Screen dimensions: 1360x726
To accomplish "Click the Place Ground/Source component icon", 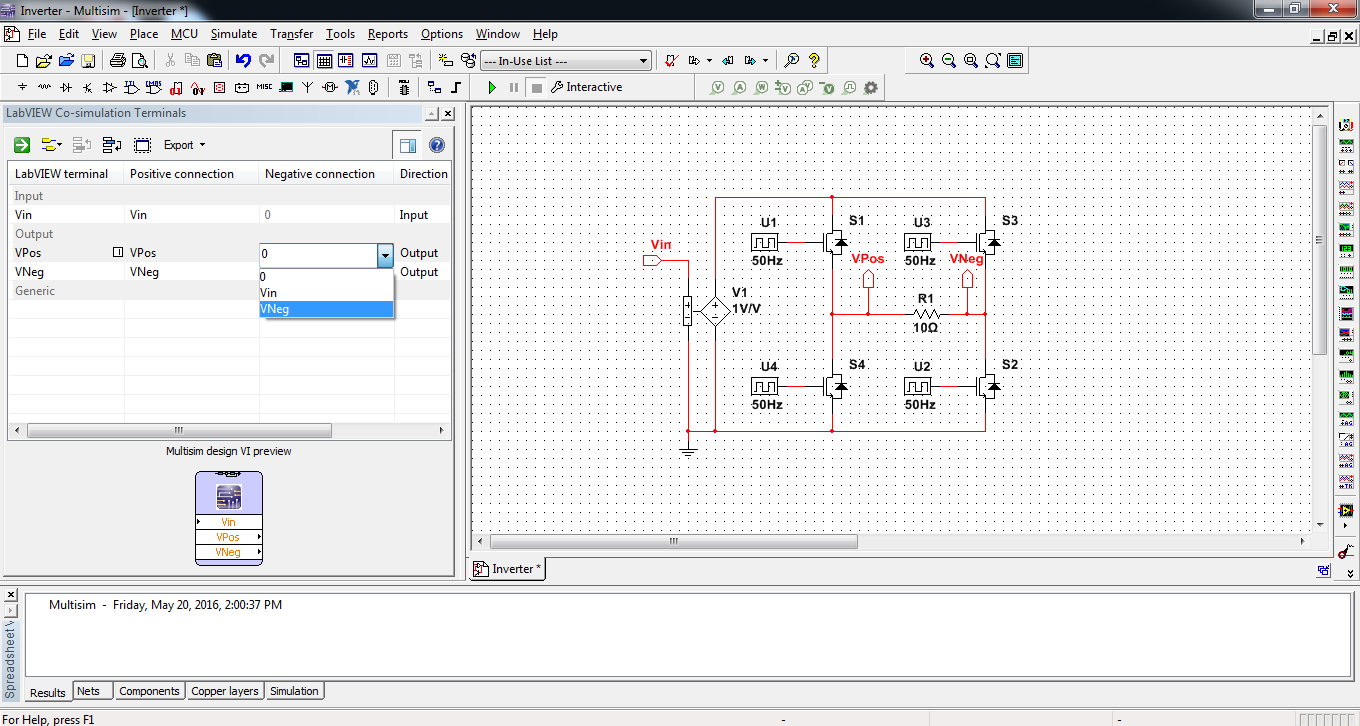I will (22, 87).
